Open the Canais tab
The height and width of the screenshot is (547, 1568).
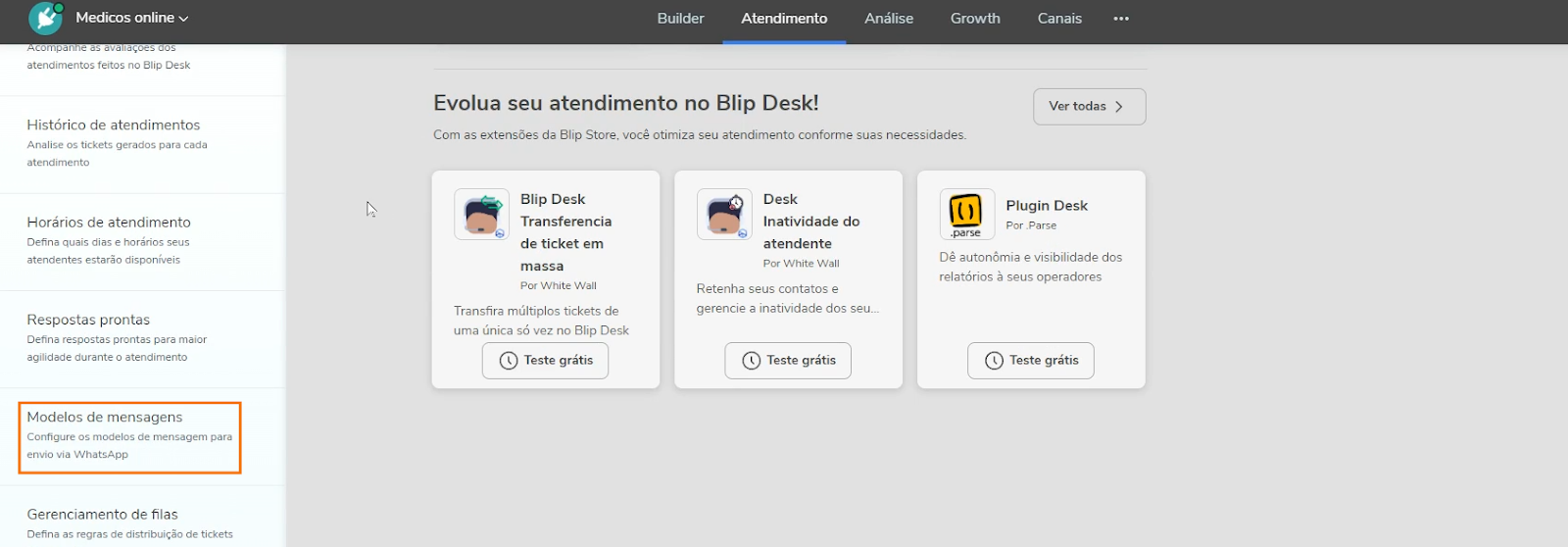pyautogui.click(x=1059, y=19)
